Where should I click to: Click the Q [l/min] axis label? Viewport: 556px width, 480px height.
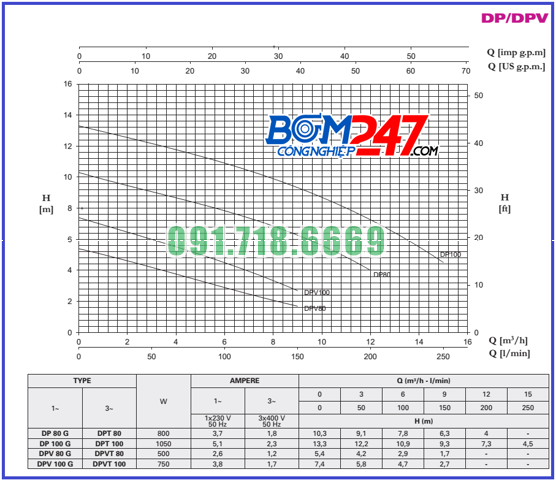tap(510, 353)
